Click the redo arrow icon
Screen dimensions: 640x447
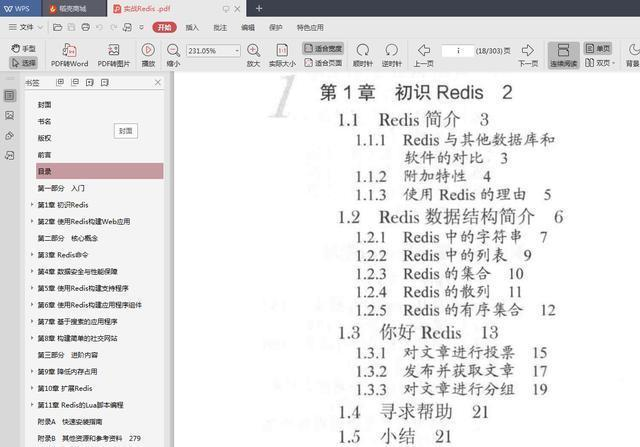pyautogui.click(x=113, y=27)
